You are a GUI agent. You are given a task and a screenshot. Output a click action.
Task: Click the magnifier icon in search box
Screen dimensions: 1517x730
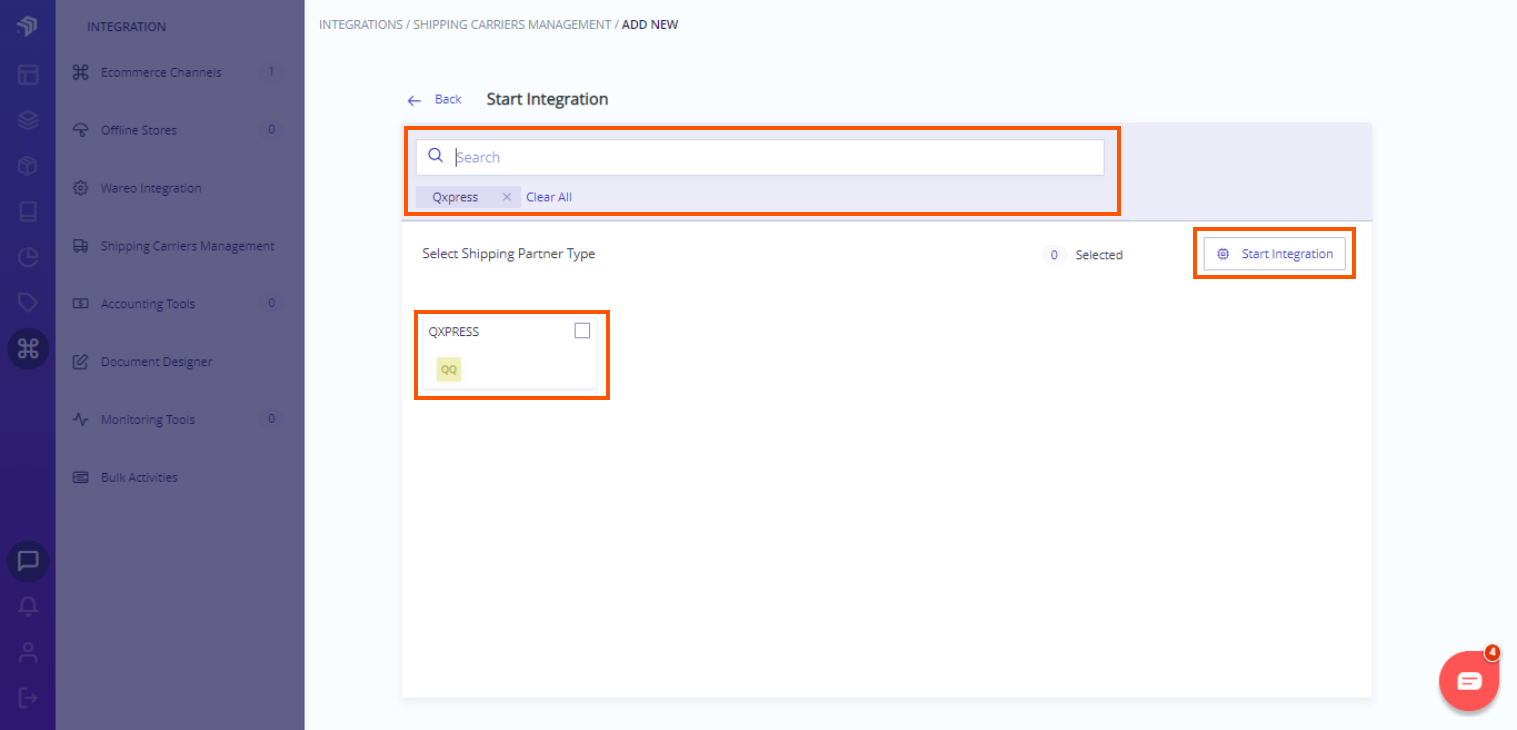(435, 155)
